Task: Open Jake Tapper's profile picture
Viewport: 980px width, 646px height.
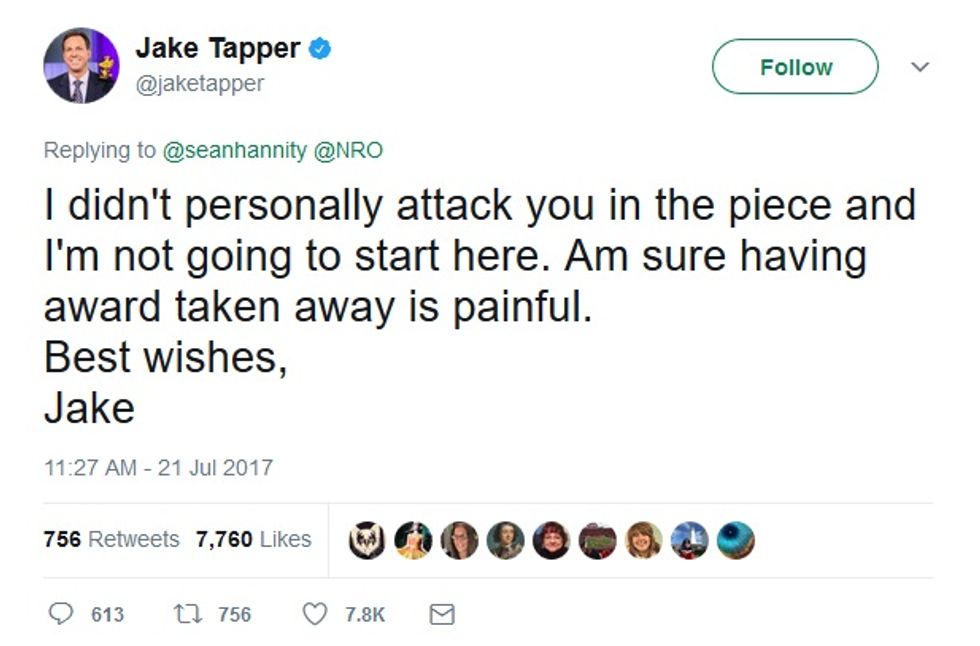Action: pyautogui.click(x=81, y=66)
